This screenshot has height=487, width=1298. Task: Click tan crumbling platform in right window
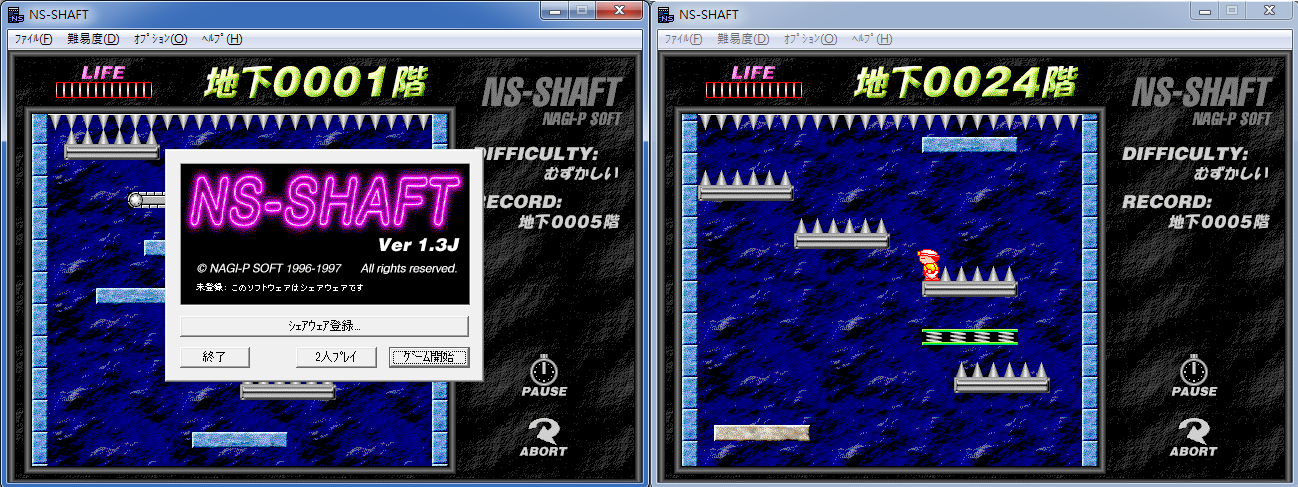click(x=761, y=432)
